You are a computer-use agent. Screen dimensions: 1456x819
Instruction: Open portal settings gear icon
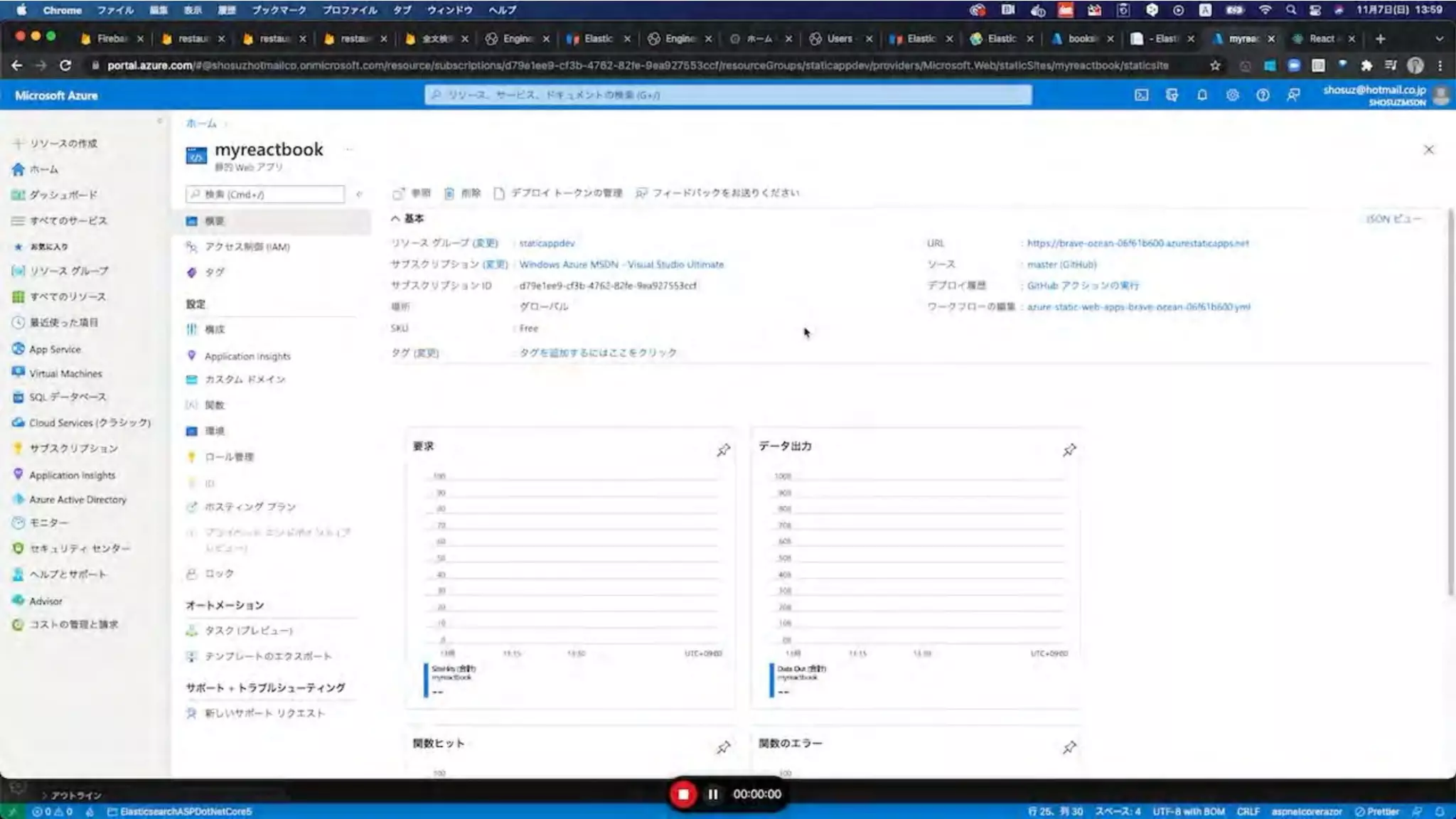pos(1232,95)
